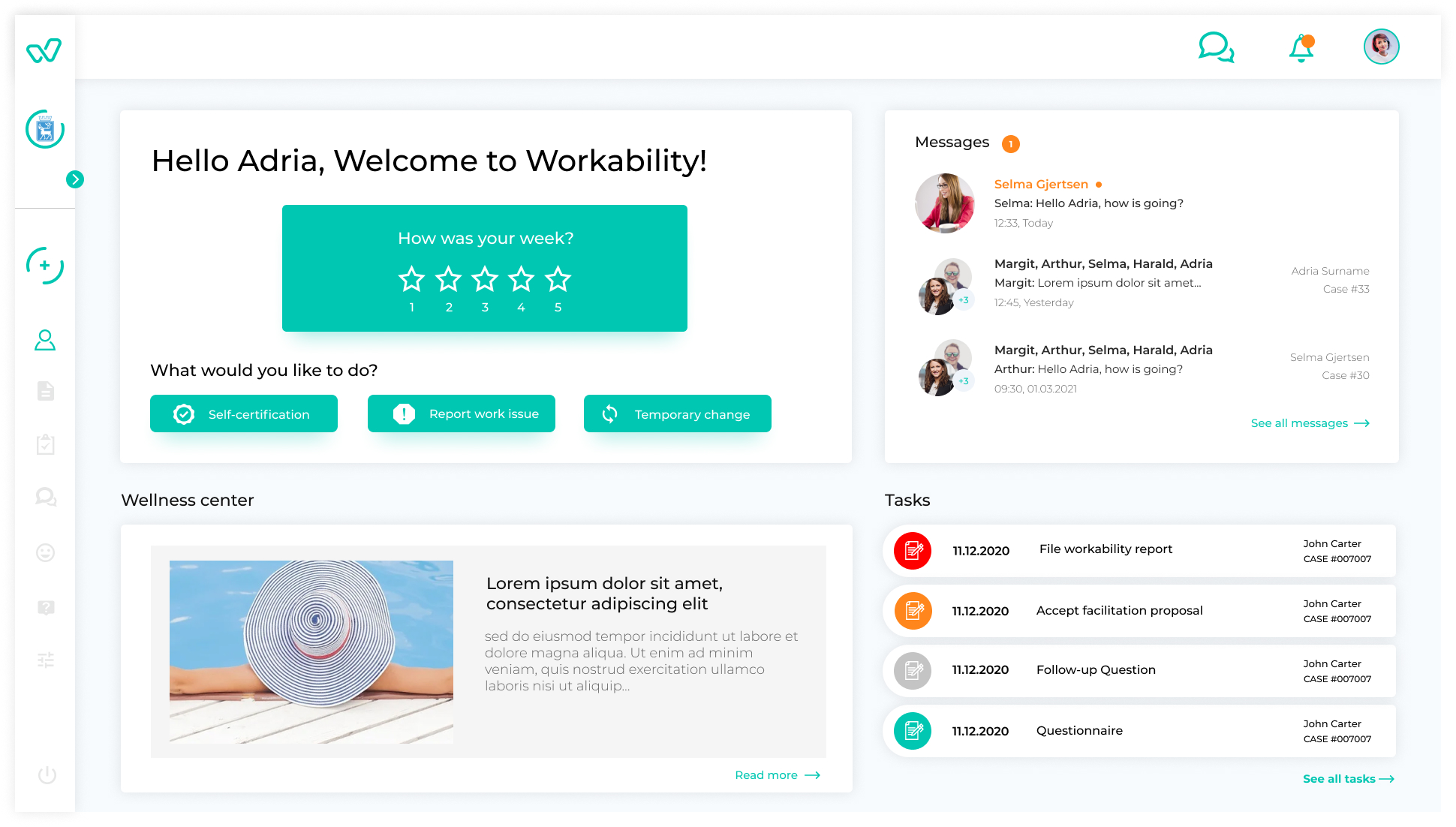Image resolution: width=1456 pixels, height=827 pixels.
Task: Open the chat bubbles icon in top bar
Action: (x=1217, y=47)
